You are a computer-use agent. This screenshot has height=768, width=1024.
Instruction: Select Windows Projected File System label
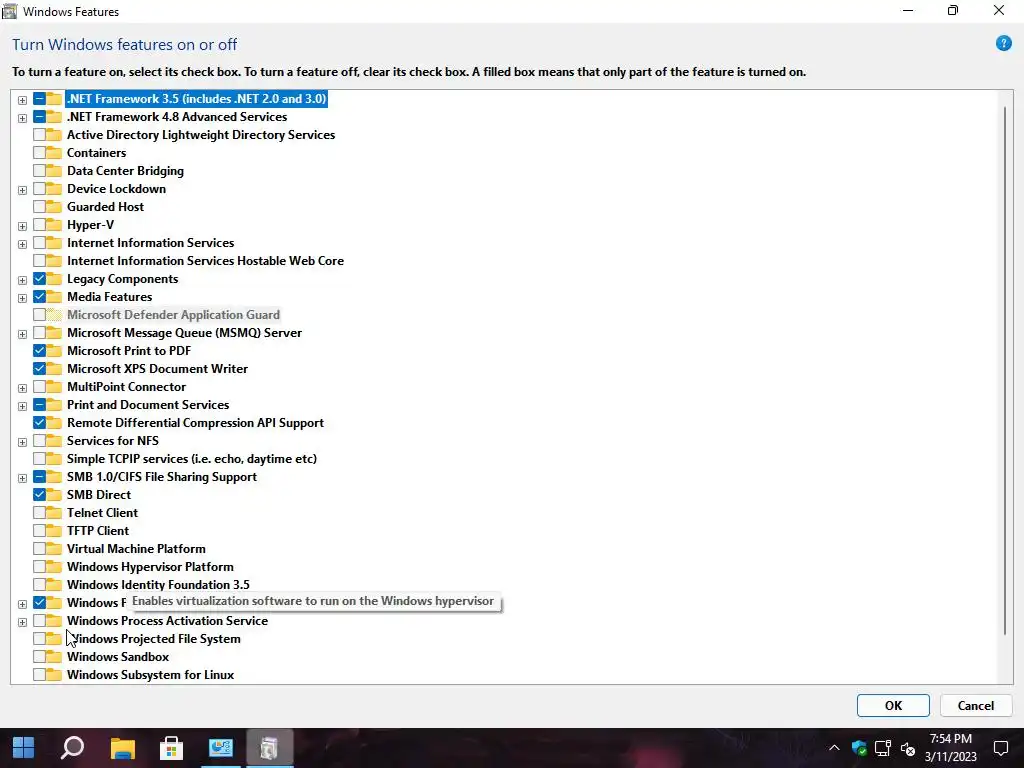pos(153,639)
